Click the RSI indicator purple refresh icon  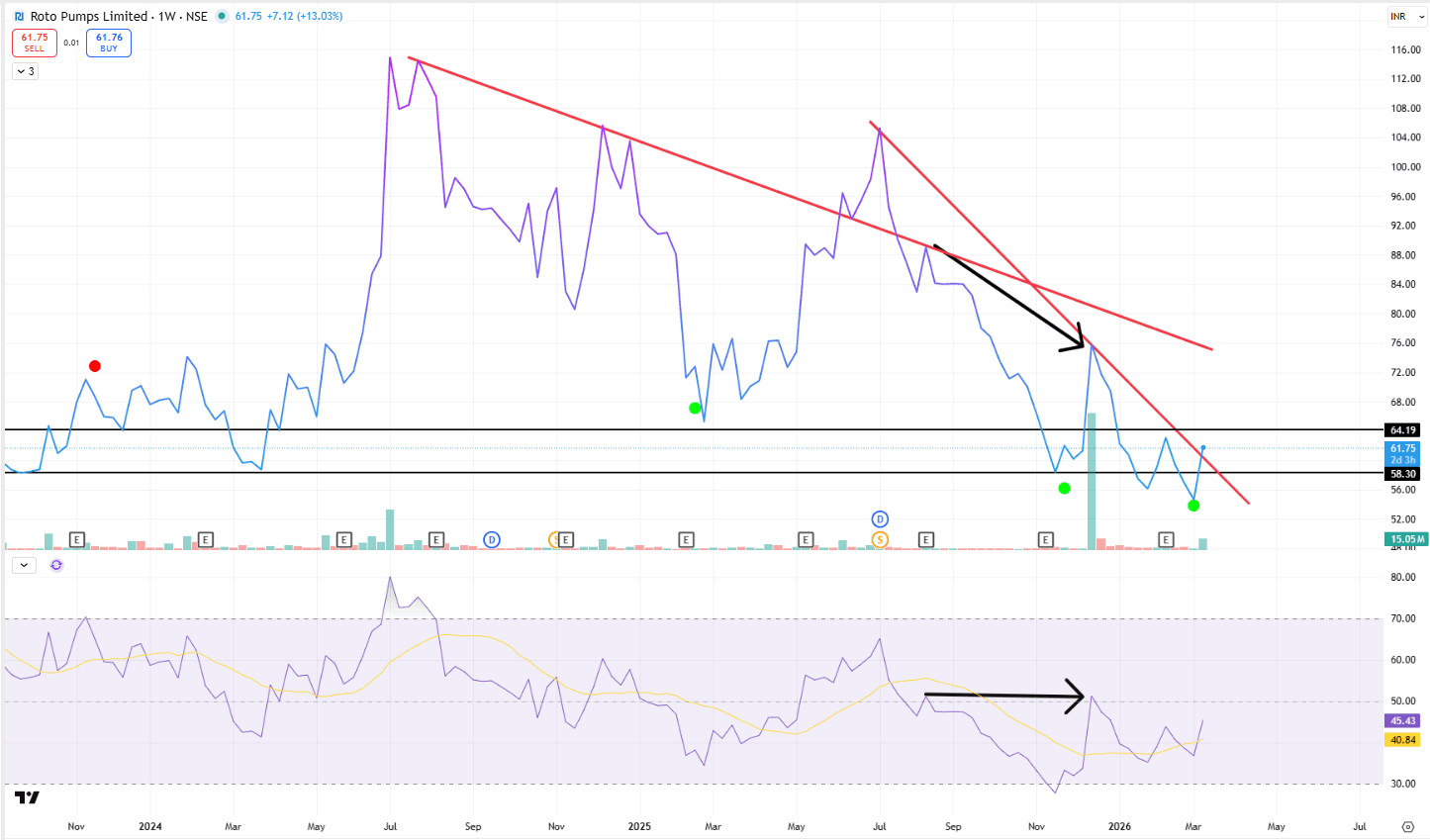(x=56, y=565)
